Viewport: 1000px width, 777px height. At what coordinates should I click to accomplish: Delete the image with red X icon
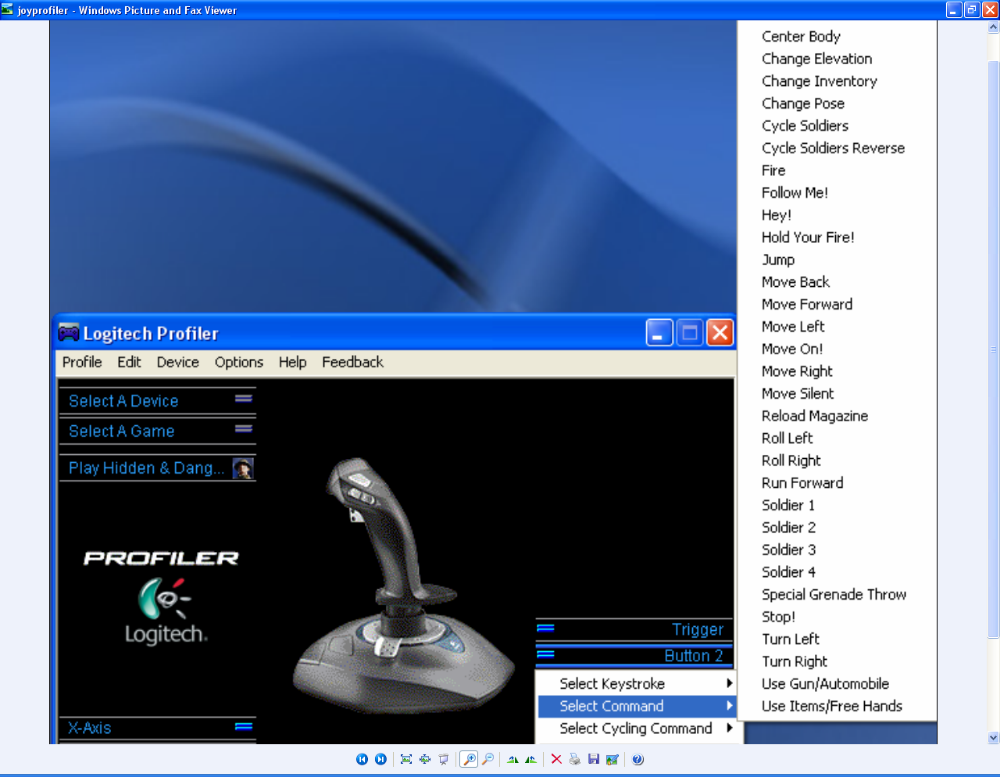click(556, 759)
